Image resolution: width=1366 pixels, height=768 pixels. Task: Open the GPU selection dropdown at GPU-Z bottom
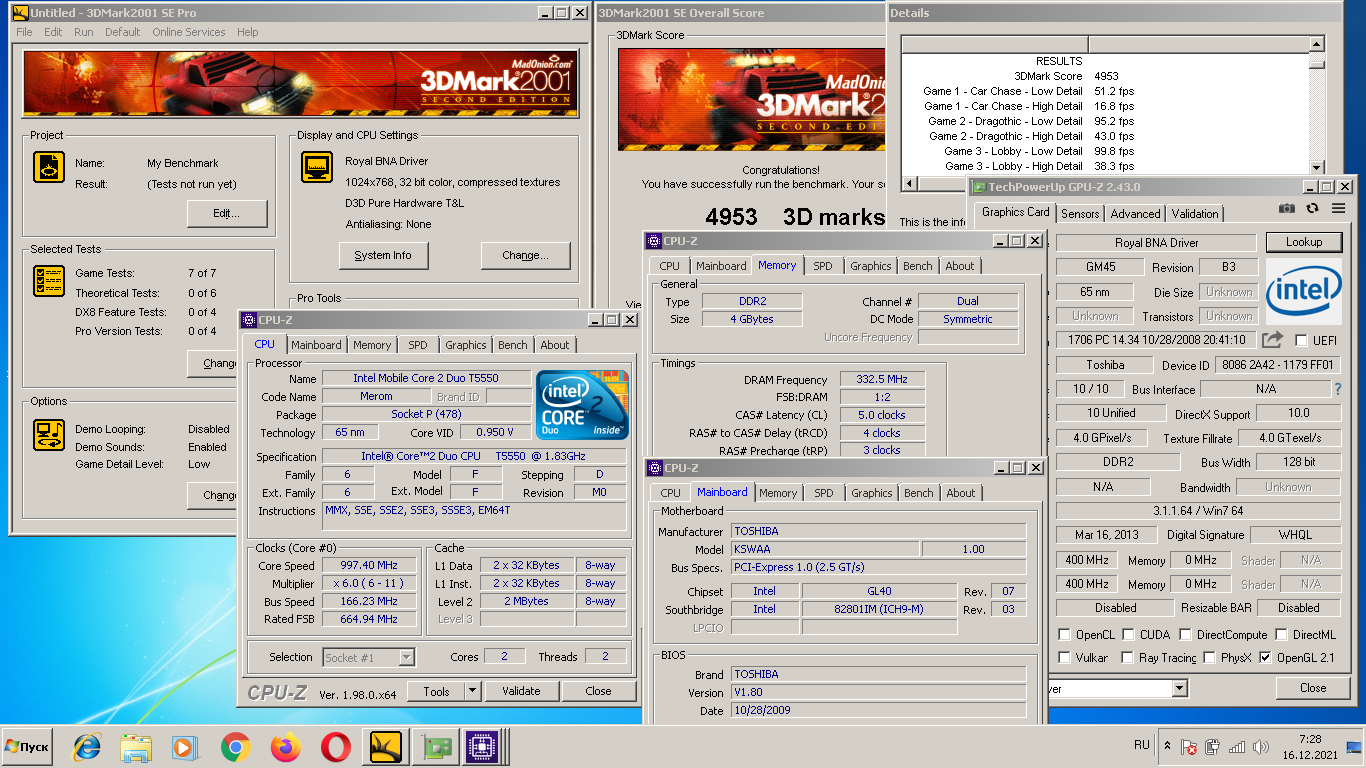click(1179, 688)
